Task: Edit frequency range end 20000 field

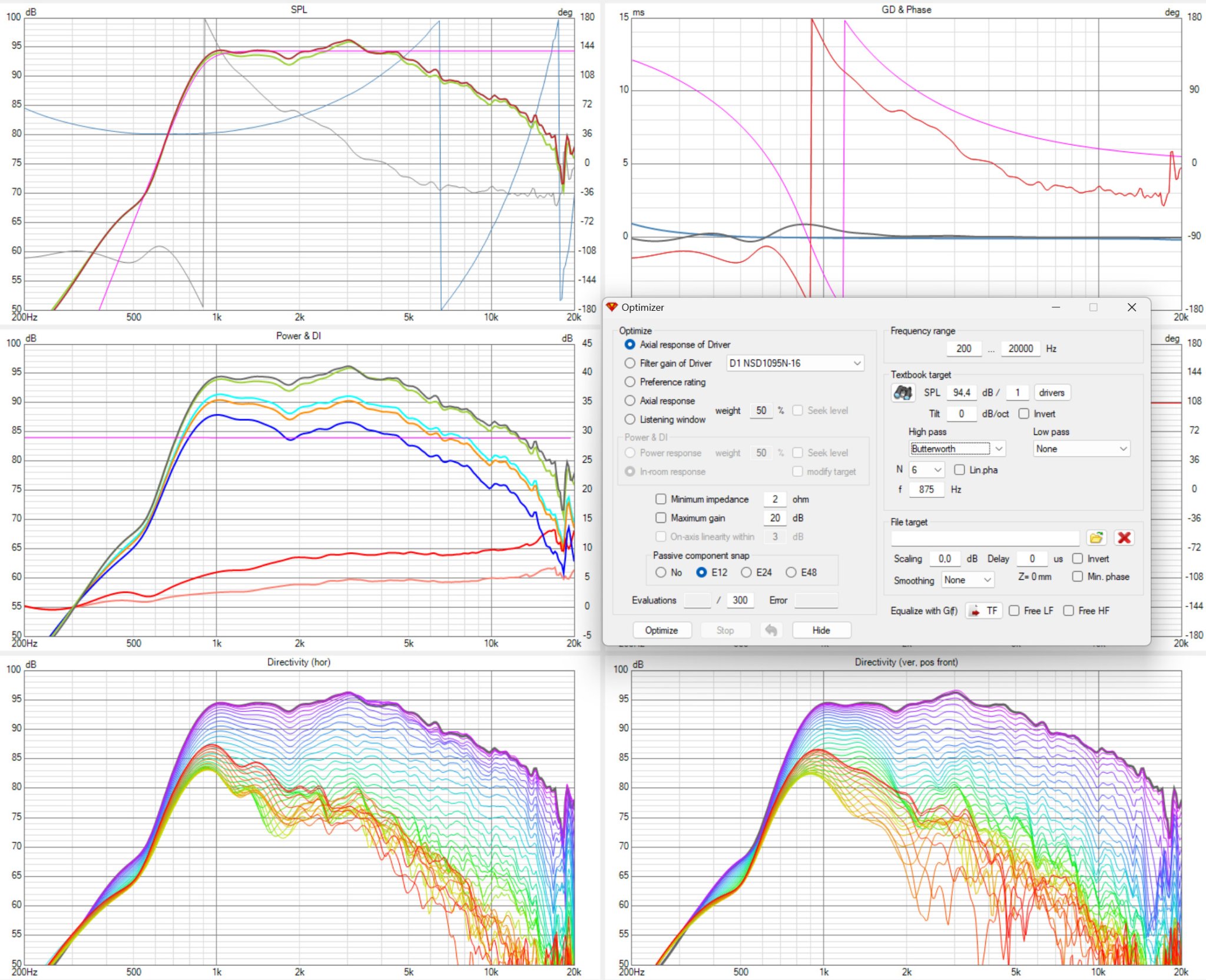Action: coord(1021,348)
